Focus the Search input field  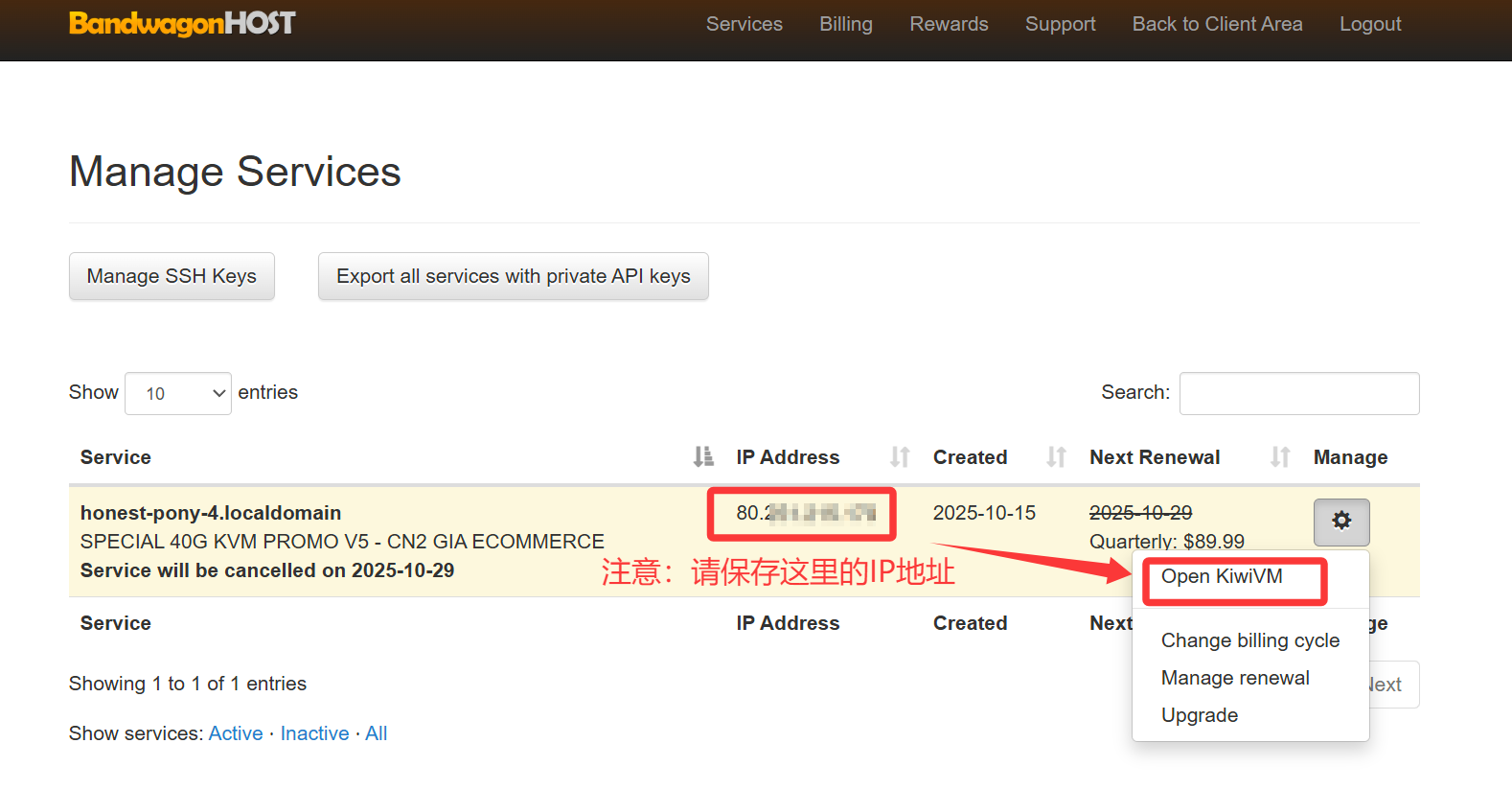(x=1298, y=393)
